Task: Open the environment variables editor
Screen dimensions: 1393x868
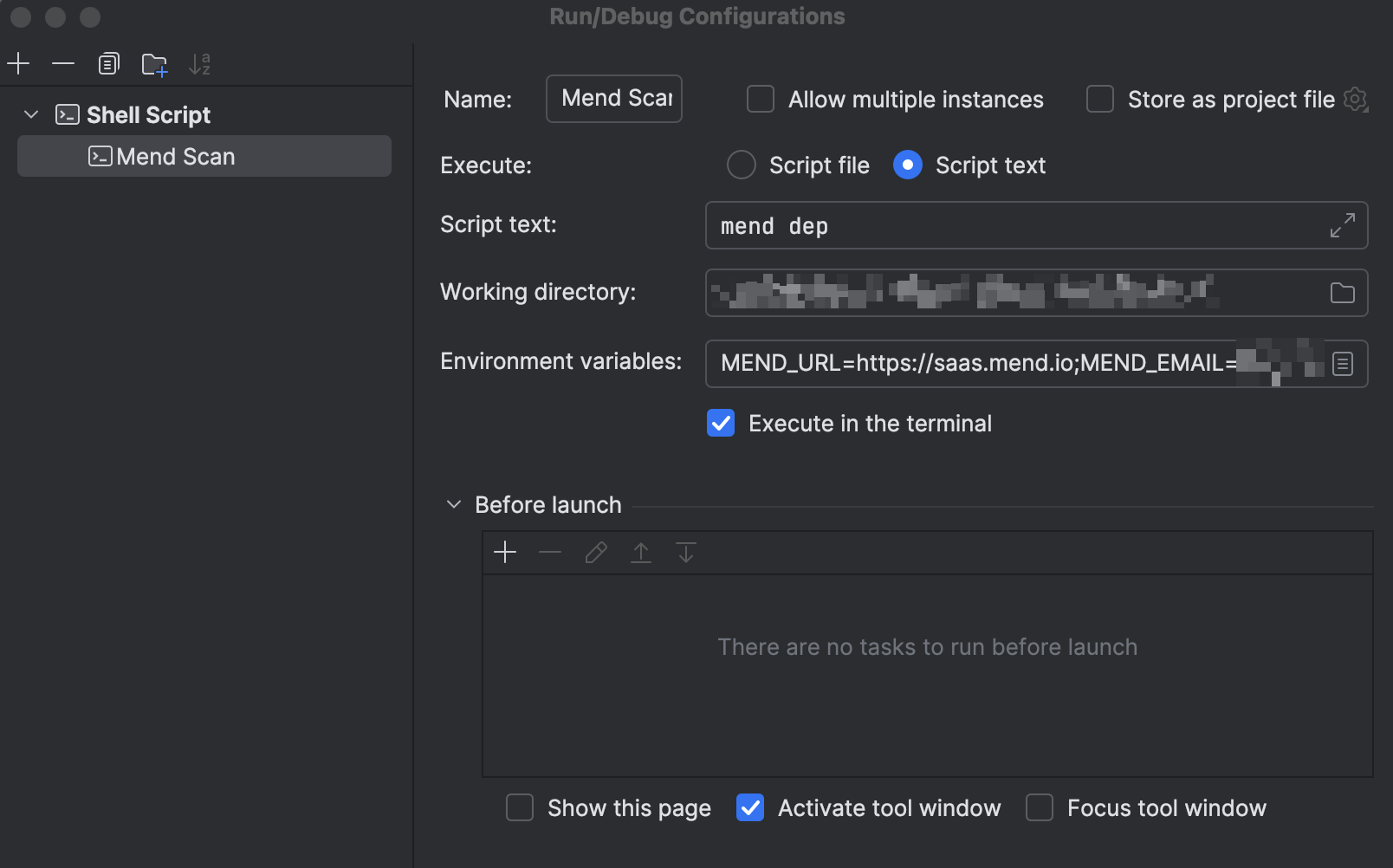Action: [1344, 363]
